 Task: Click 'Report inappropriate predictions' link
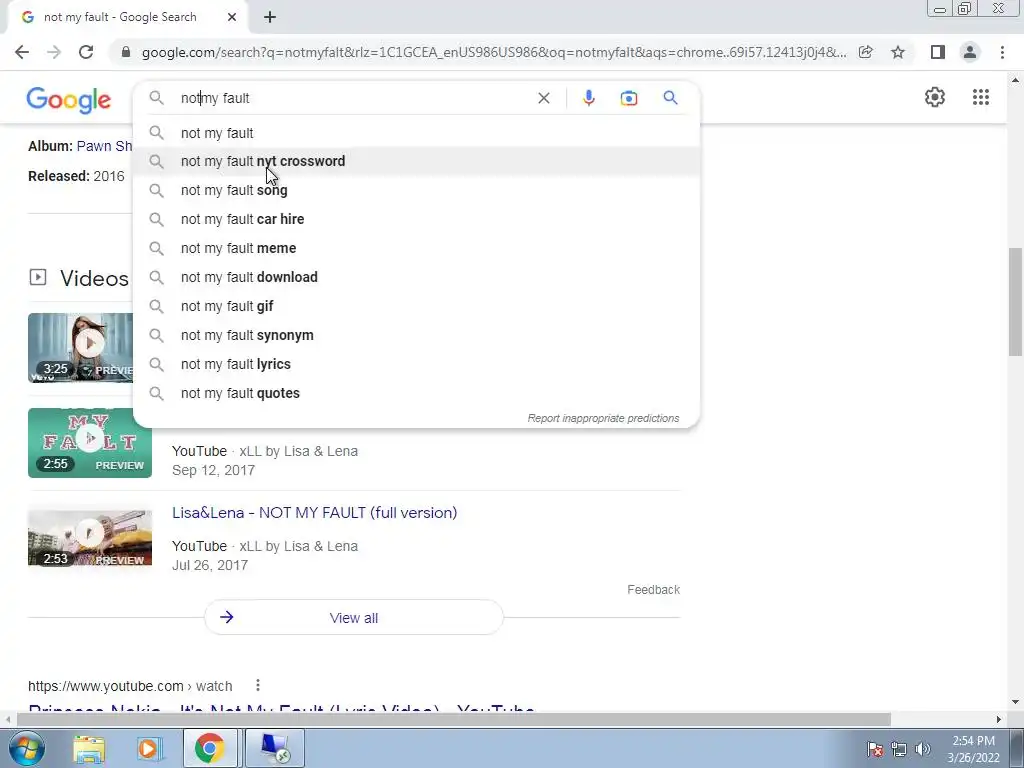[603, 418]
